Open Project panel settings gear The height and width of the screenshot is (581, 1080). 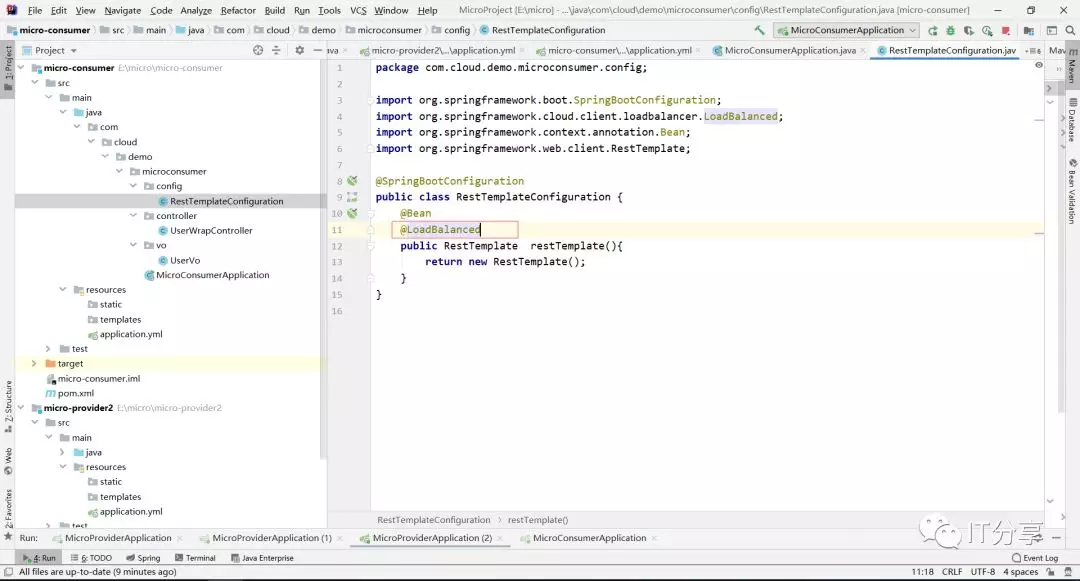(x=300, y=50)
